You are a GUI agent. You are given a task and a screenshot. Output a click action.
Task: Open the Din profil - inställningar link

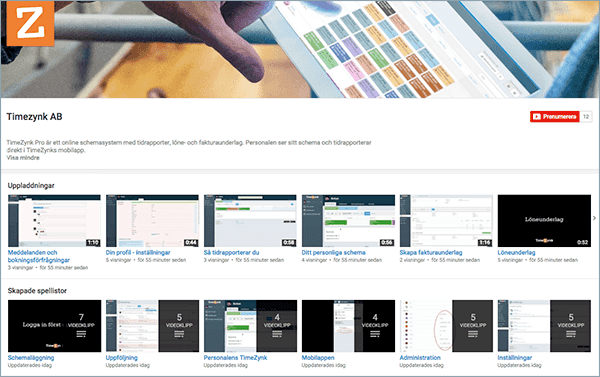[x=138, y=253]
